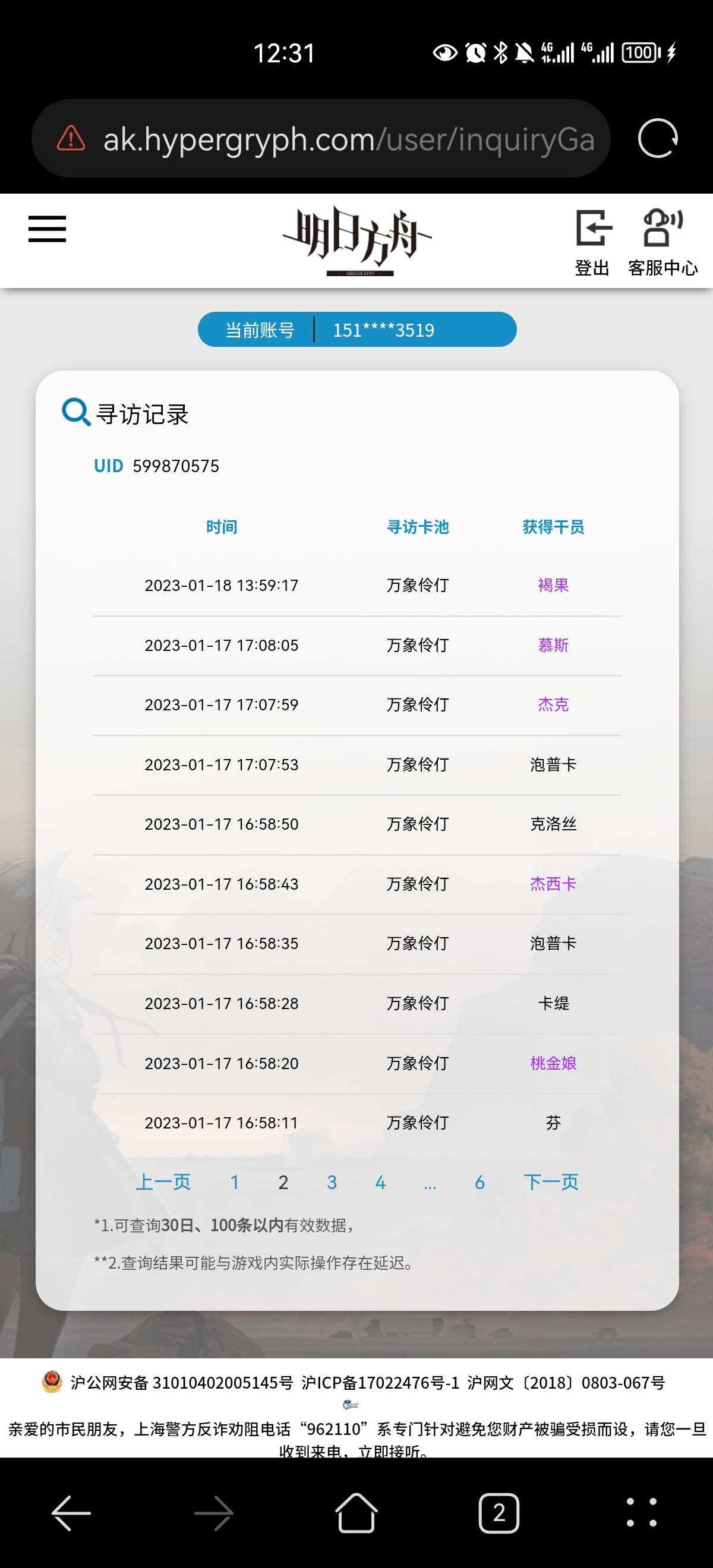This screenshot has height=1568, width=713.
Task: Tap the search records magnifier icon
Action: pyautogui.click(x=75, y=413)
